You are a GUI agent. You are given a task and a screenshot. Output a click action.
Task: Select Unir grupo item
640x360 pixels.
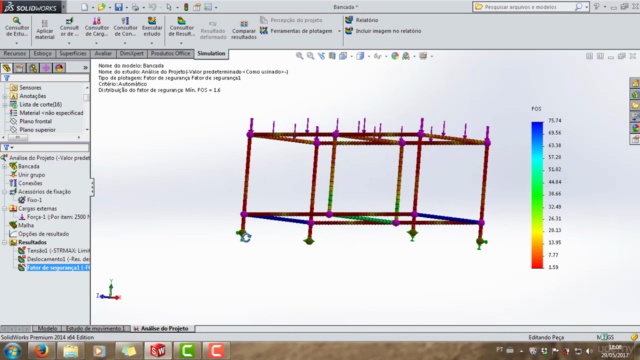27,175
